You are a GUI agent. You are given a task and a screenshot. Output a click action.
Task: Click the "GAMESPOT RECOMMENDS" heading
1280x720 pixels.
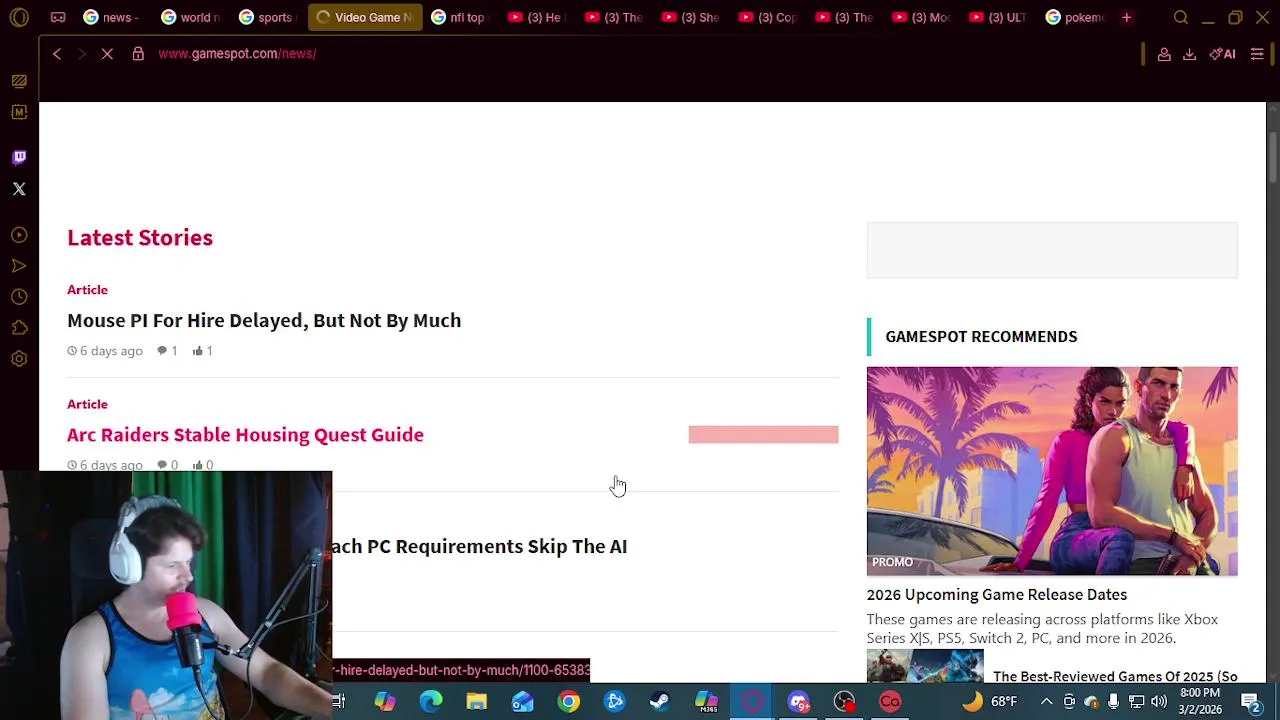point(981,336)
